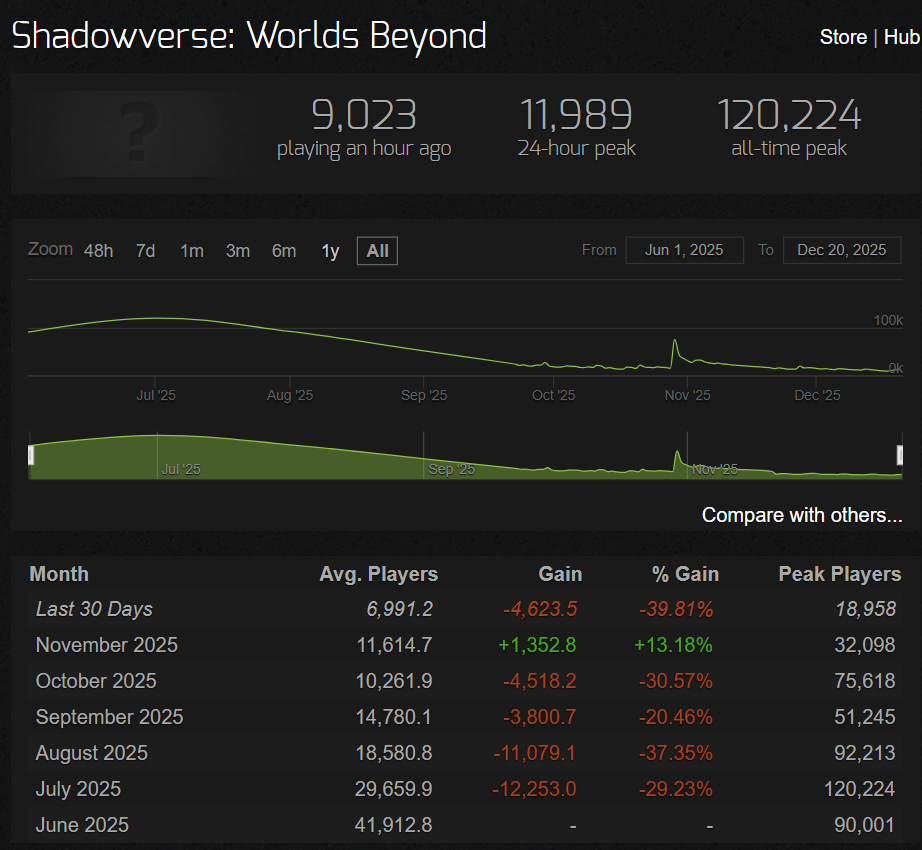This screenshot has width=922, height=850.
Task: Click the Aug '25 axis label on chart
Action: click(290, 395)
